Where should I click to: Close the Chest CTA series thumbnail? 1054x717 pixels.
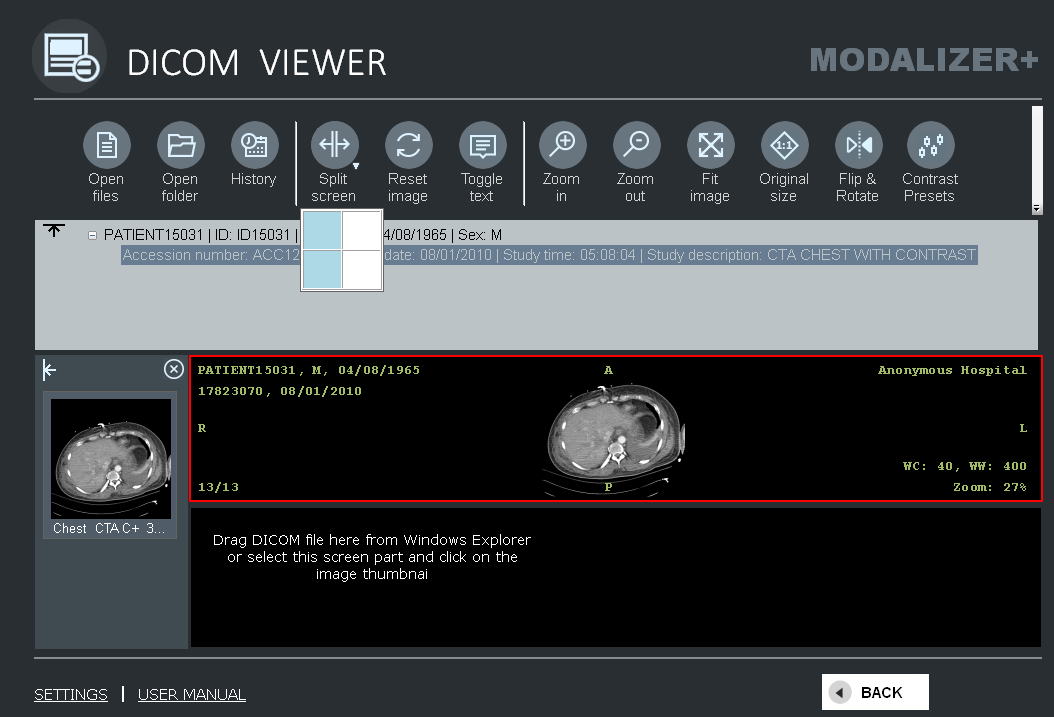[174, 370]
